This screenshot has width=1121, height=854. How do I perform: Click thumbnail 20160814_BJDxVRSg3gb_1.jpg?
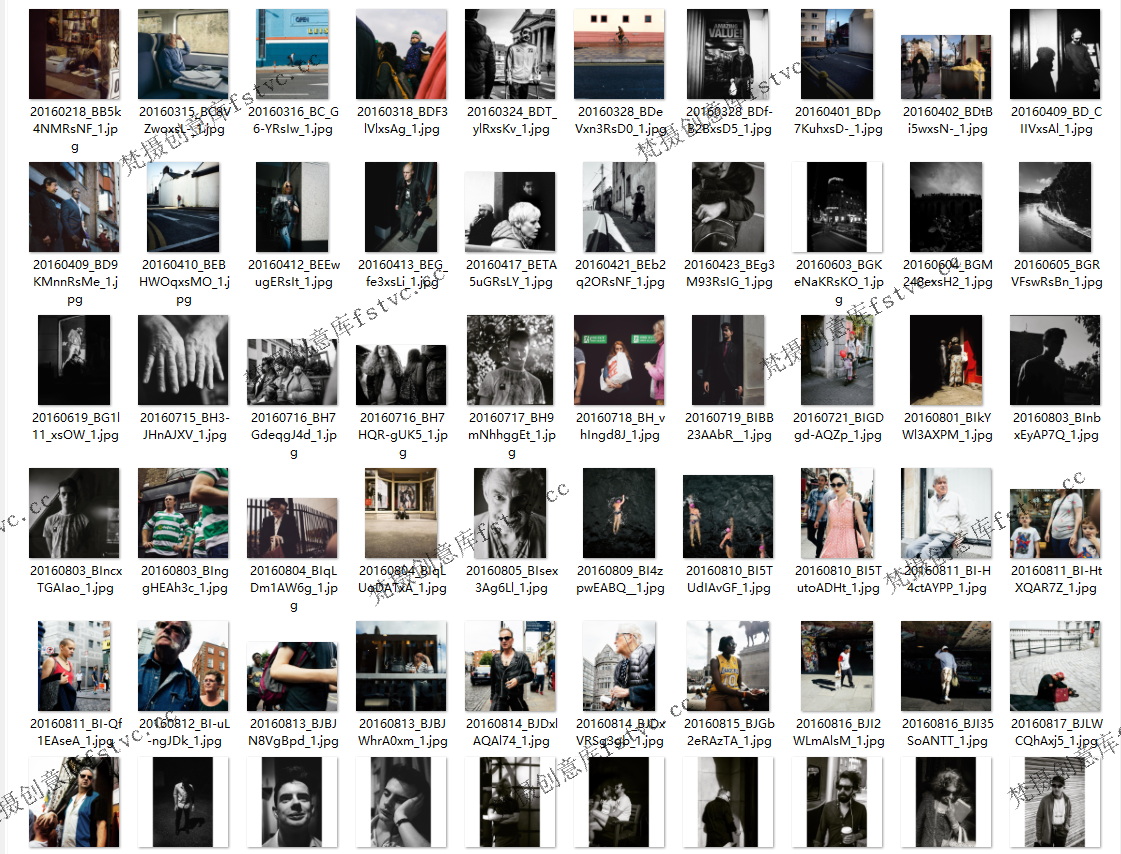(620, 666)
